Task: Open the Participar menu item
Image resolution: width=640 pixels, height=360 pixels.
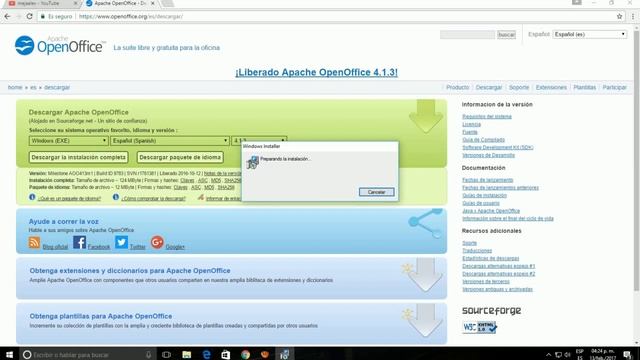Action: click(x=614, y=87)
